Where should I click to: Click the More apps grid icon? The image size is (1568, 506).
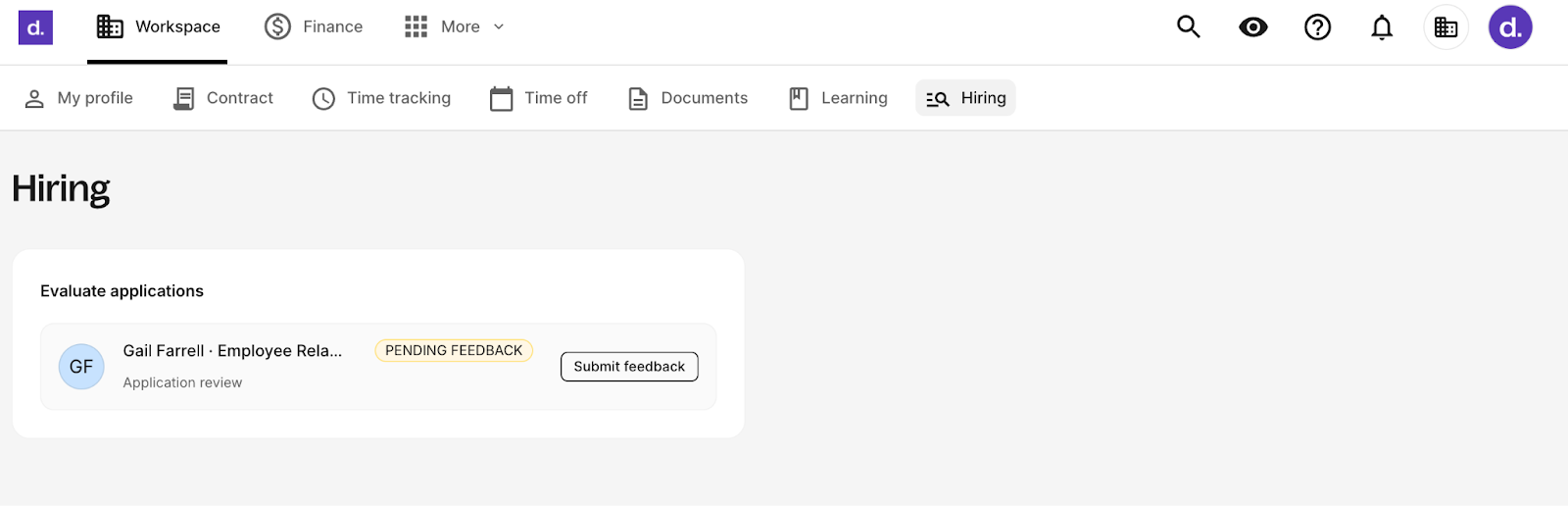[x=416, y=27]
